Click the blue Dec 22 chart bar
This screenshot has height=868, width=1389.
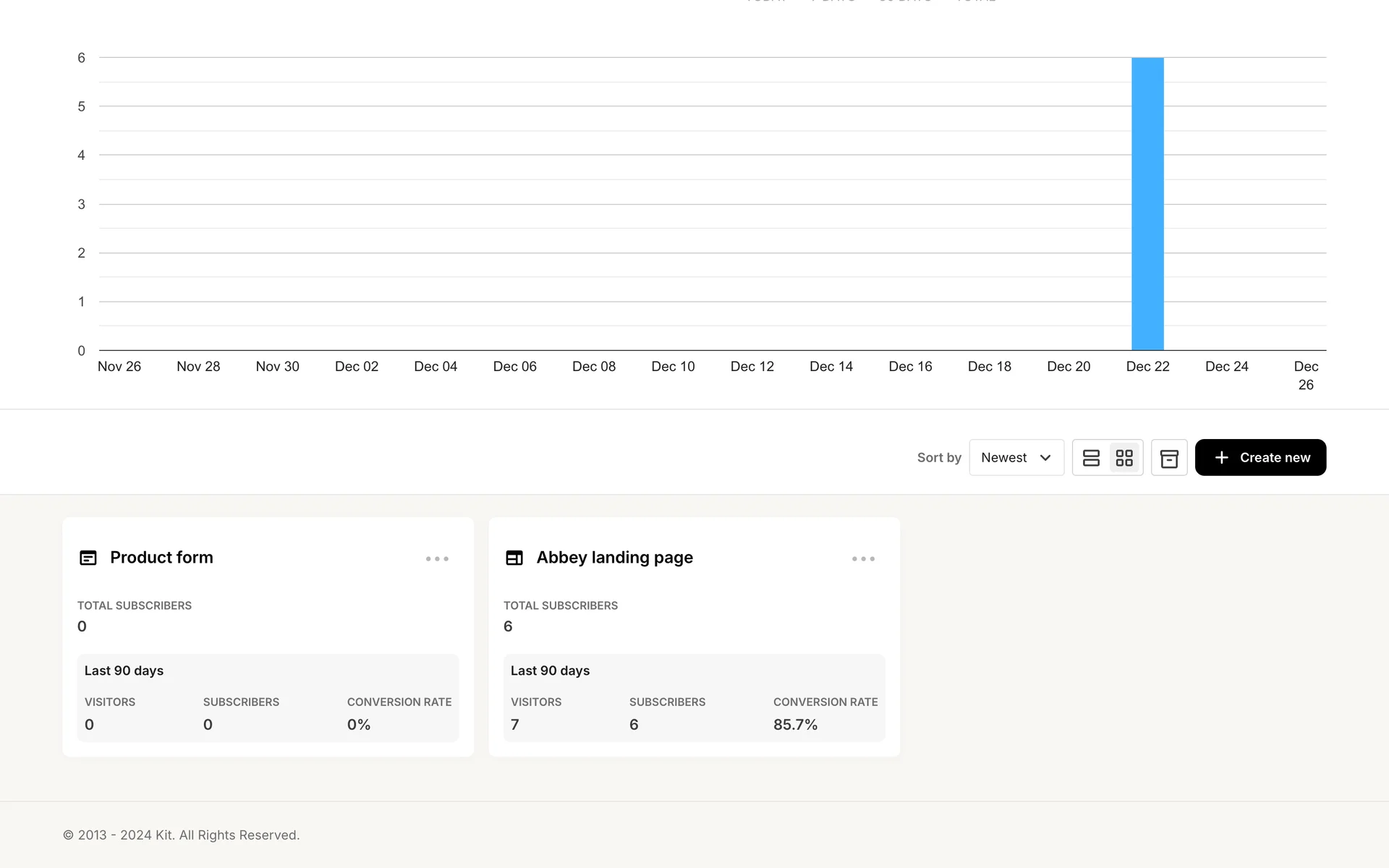[x=1147, y=204]
